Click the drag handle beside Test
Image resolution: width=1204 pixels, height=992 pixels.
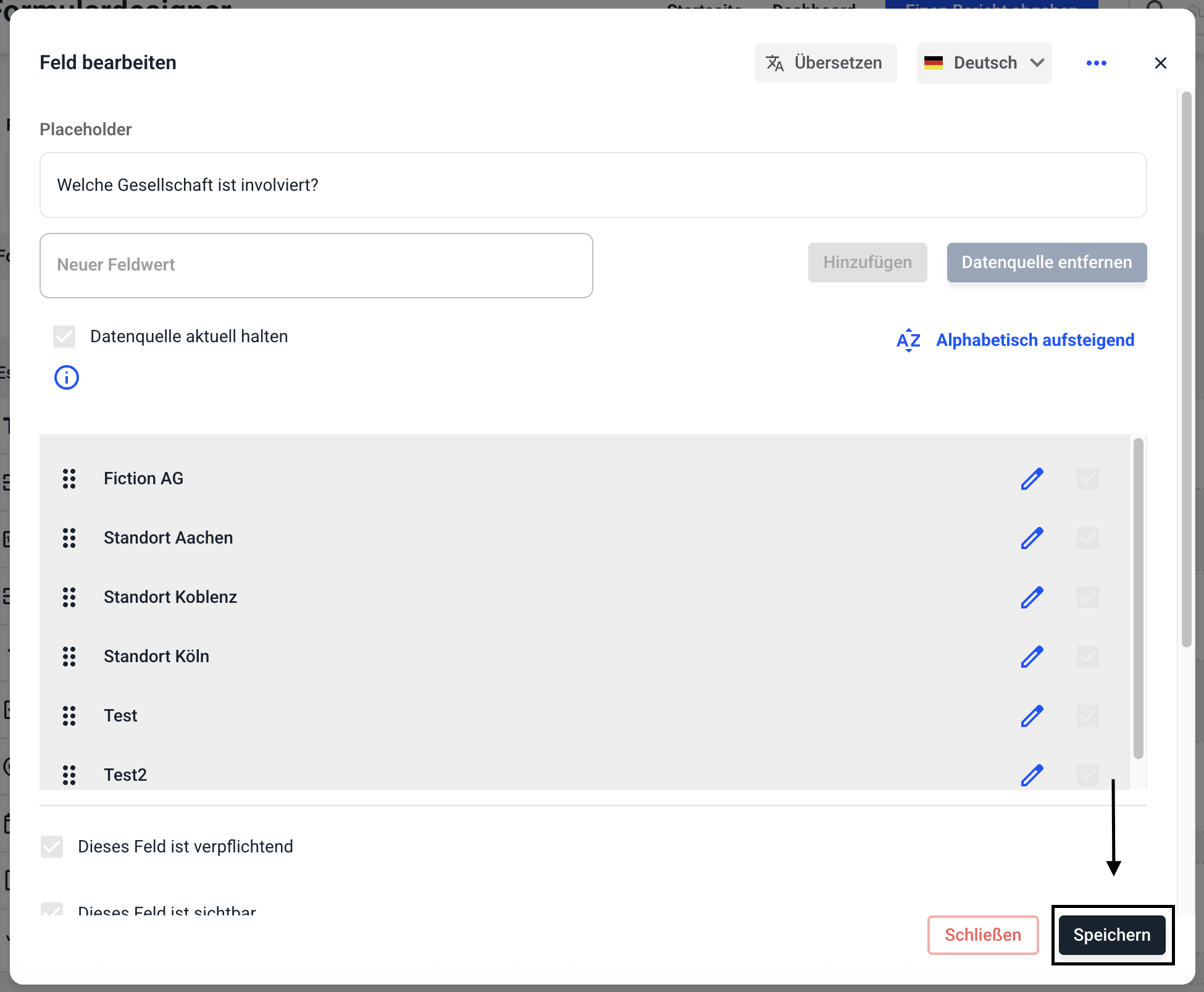(69, 716)
